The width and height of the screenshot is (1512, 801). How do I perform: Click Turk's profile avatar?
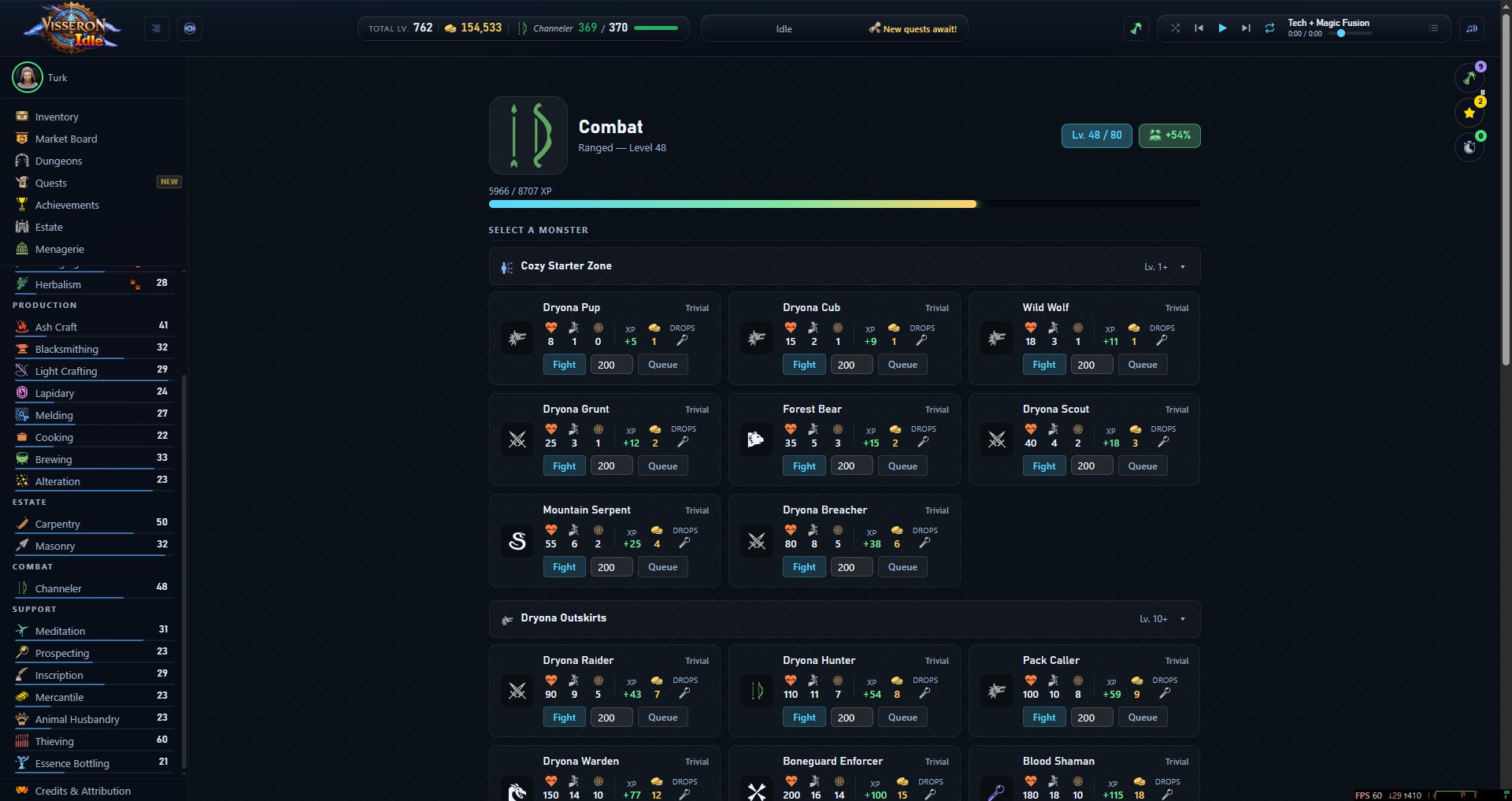point(28,77)
